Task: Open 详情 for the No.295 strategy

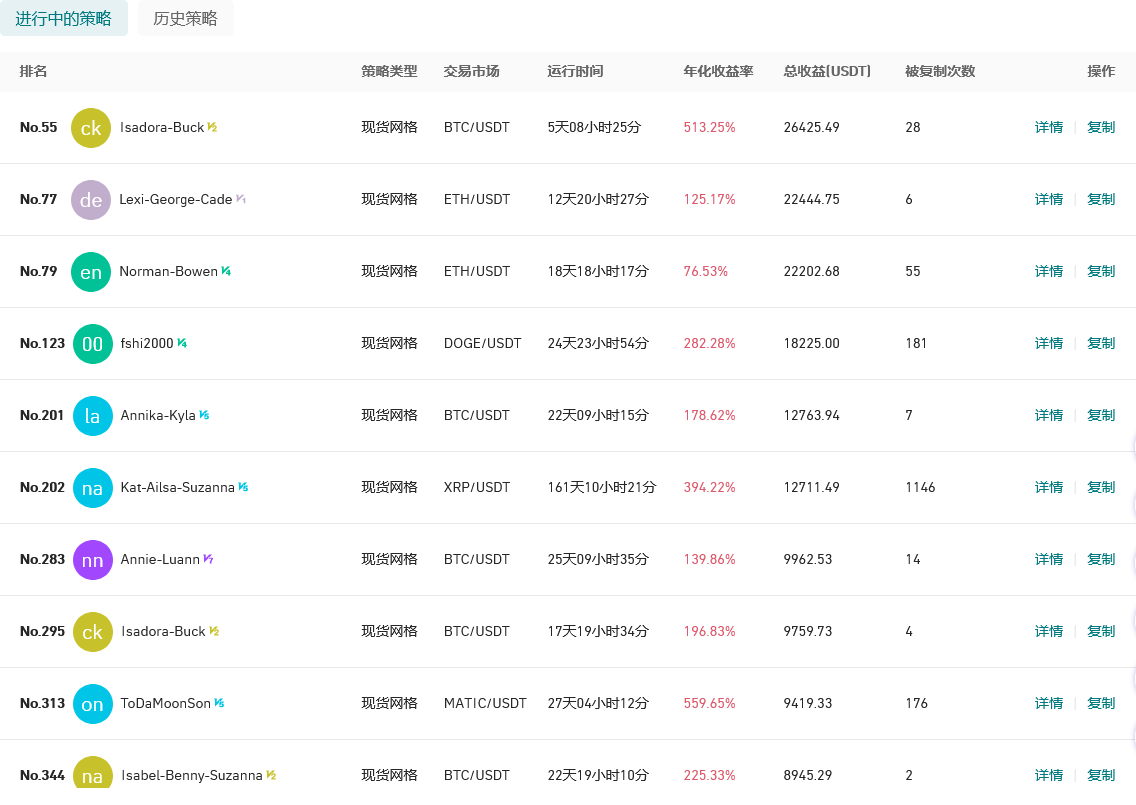Action: [1048, 631]
